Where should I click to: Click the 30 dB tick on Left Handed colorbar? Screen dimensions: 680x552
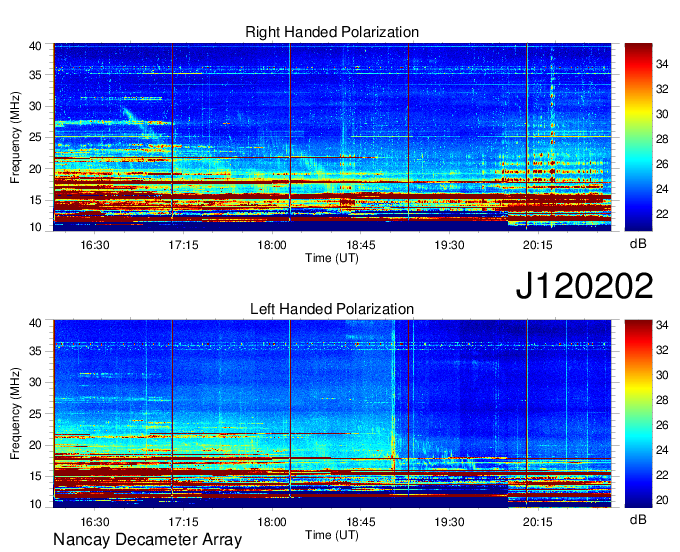click(x=662, y=375)
